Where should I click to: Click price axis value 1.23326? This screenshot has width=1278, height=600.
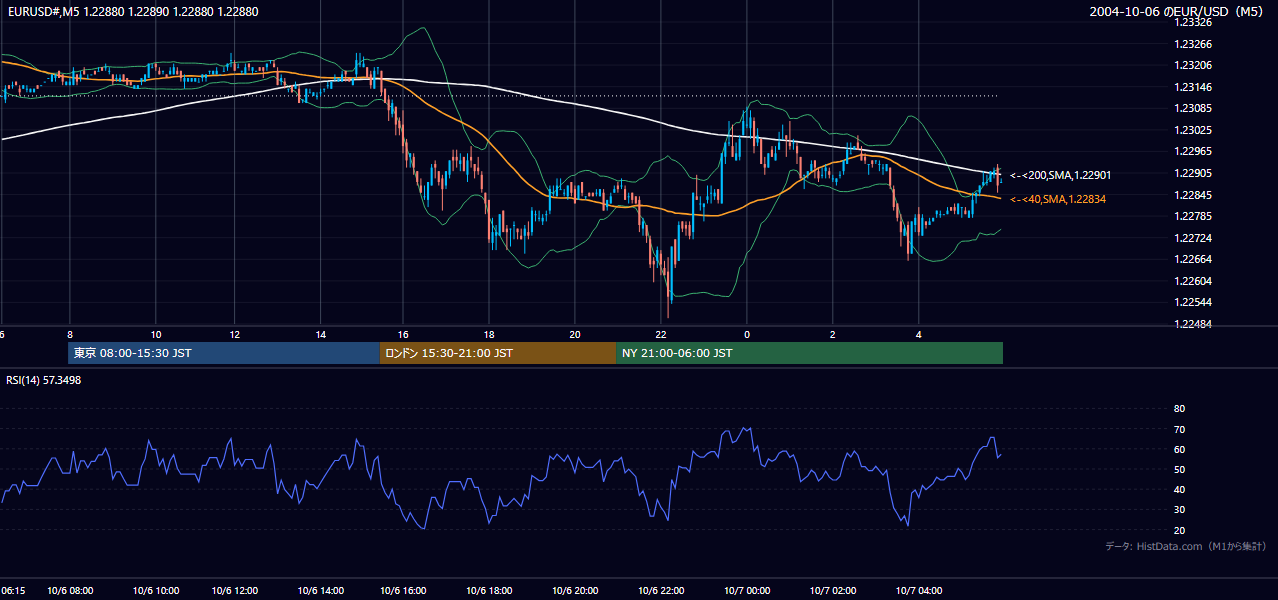tap(1192, 22)
